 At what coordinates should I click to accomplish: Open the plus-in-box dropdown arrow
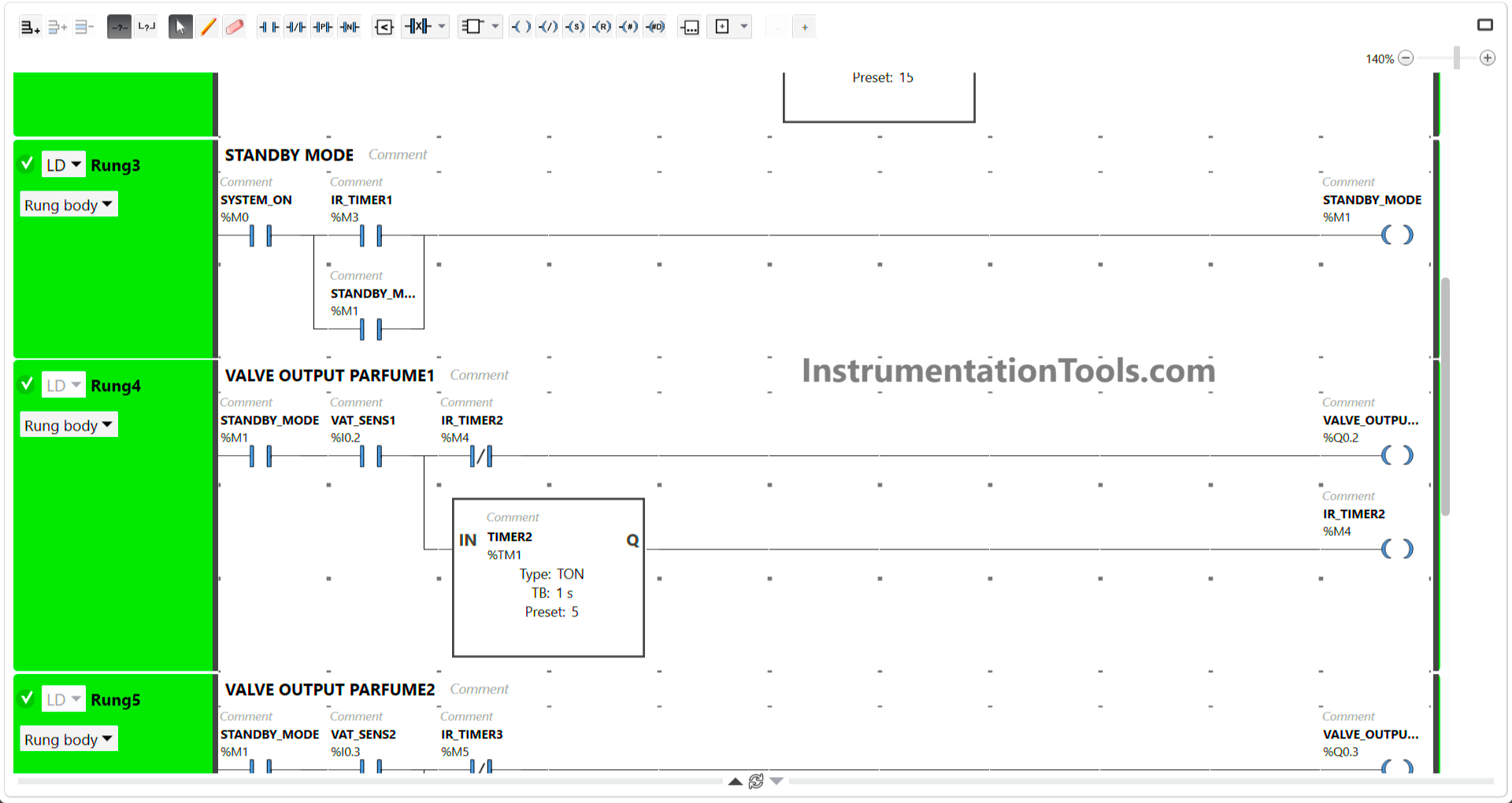pyautogui.click(x=744, y=28)
